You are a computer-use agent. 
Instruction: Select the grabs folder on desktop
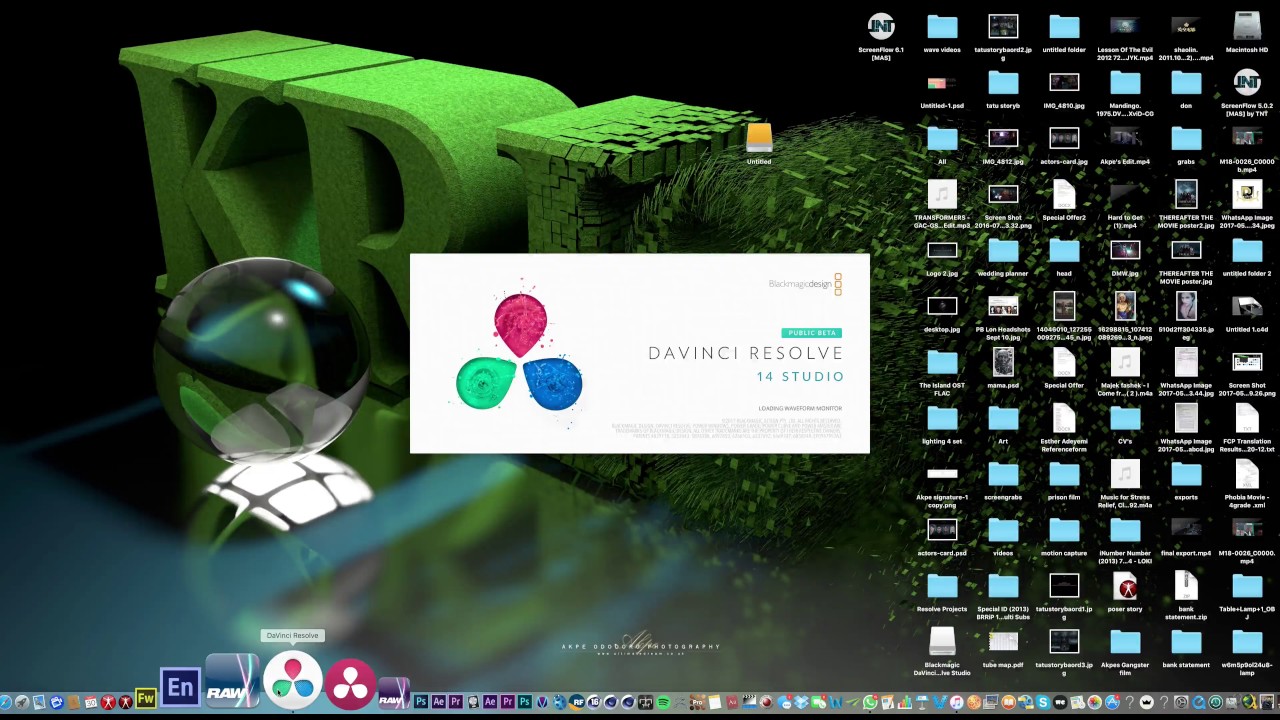(1186, 145)
